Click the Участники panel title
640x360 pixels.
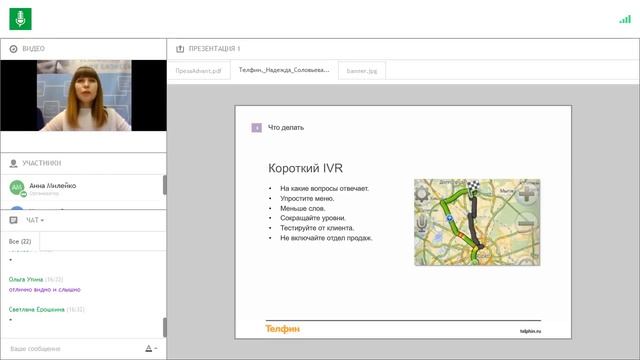click(x=42, y=163)
